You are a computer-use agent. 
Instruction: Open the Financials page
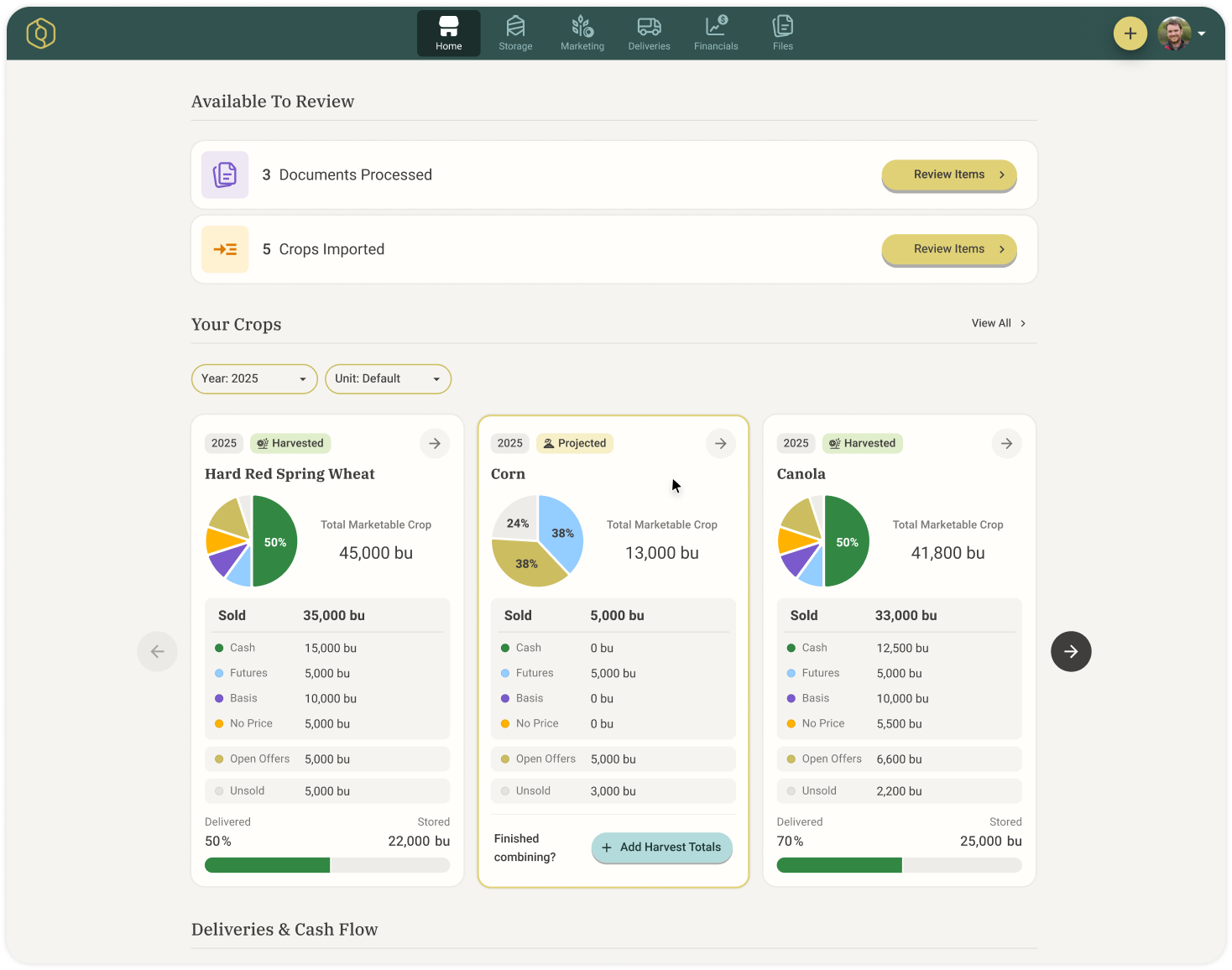point(716,34)
